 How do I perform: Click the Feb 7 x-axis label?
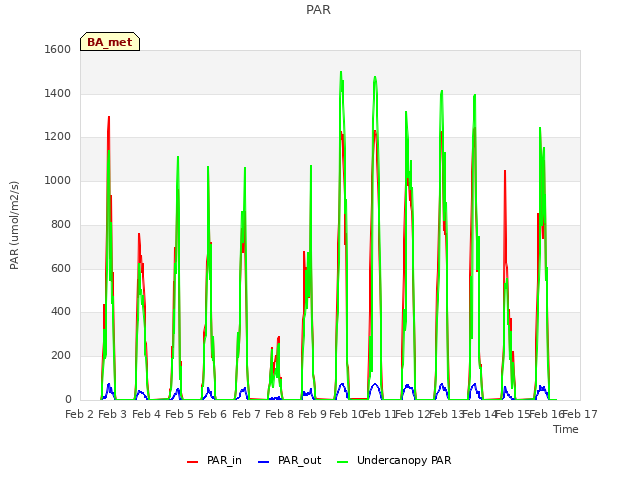click(246, 414)
